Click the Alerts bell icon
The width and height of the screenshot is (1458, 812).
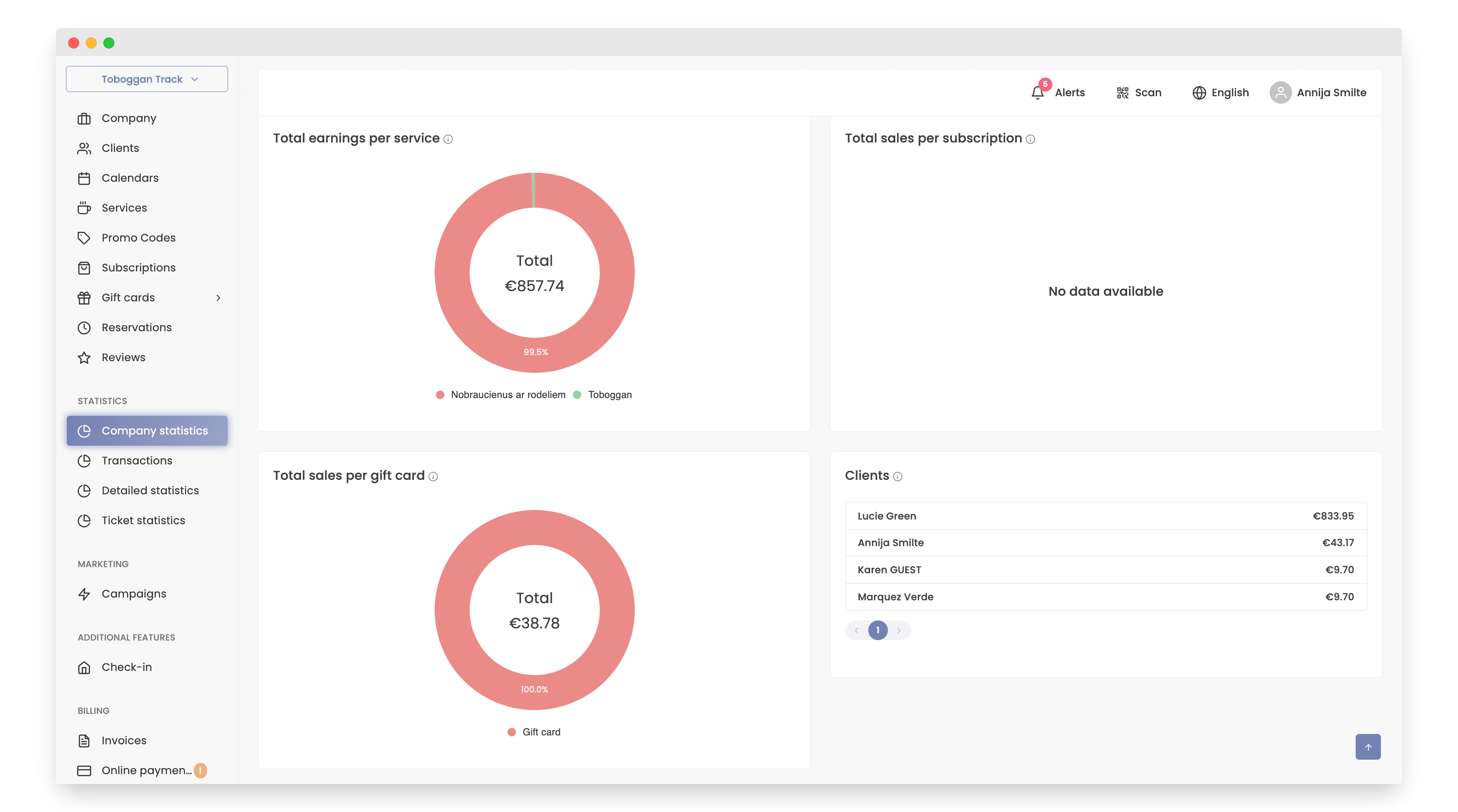pyautogui.click(x=1037, y=92)
